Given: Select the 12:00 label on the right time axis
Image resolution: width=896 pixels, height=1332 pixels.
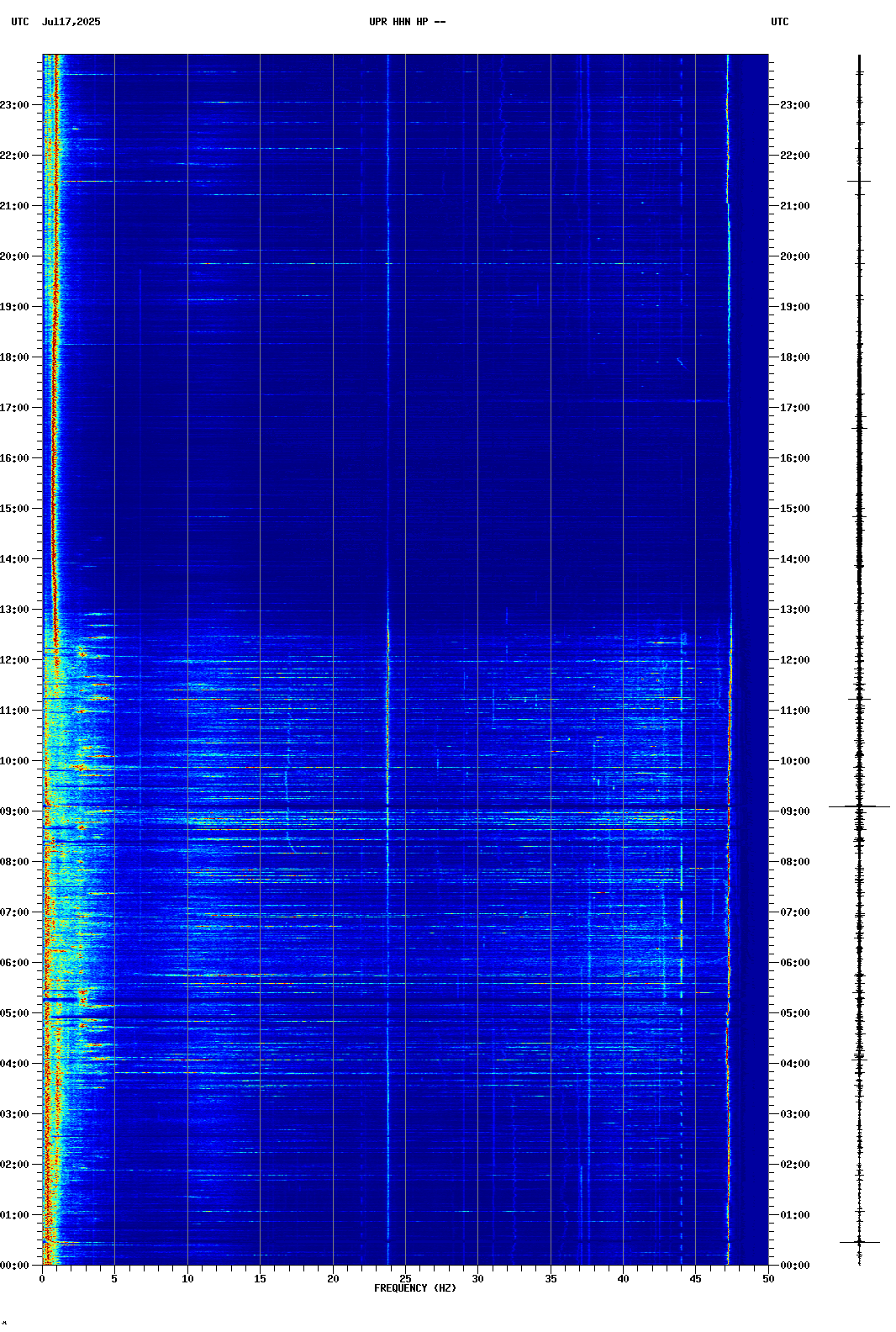Looking at the screenshot, I should click(795, 660).
